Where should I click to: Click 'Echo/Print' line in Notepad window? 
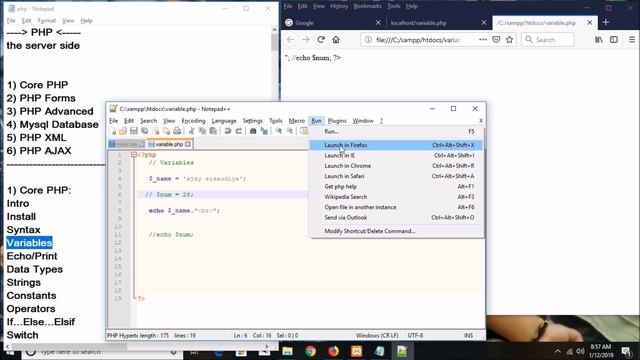32,256
